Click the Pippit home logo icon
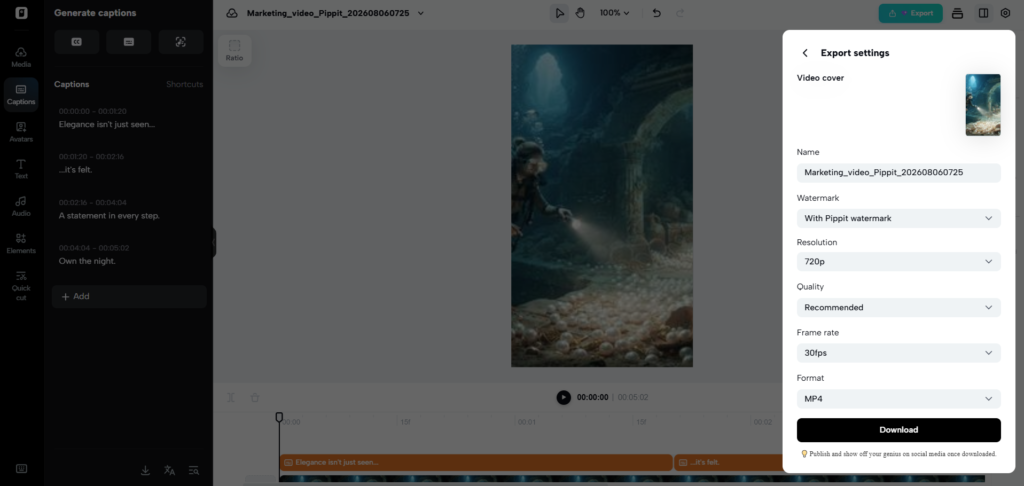This screenshot has width=1024, height=486. pyautogui.click(x=22, y=13)
